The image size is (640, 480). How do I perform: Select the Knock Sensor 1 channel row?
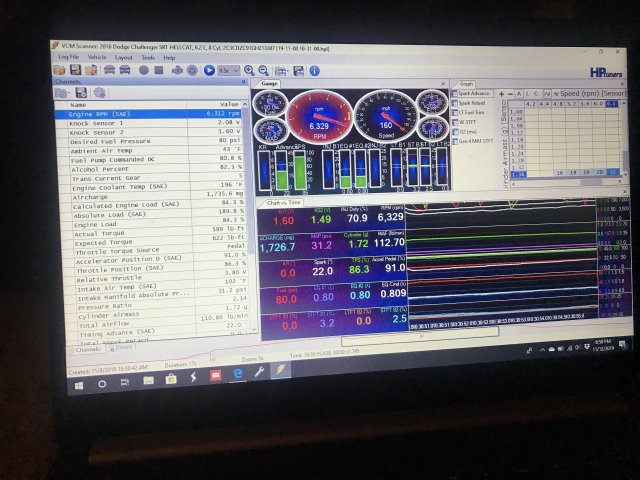click(150, 123)
